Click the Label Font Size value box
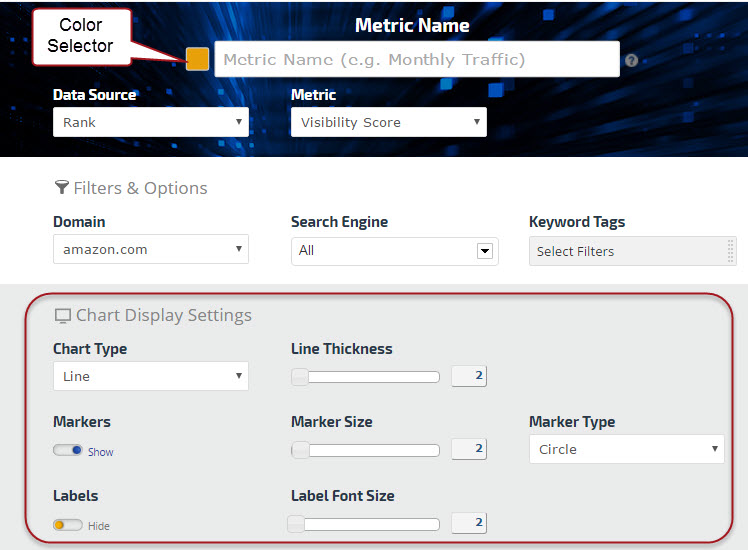This screenshot has height=550, width=748. coord(469,523)
